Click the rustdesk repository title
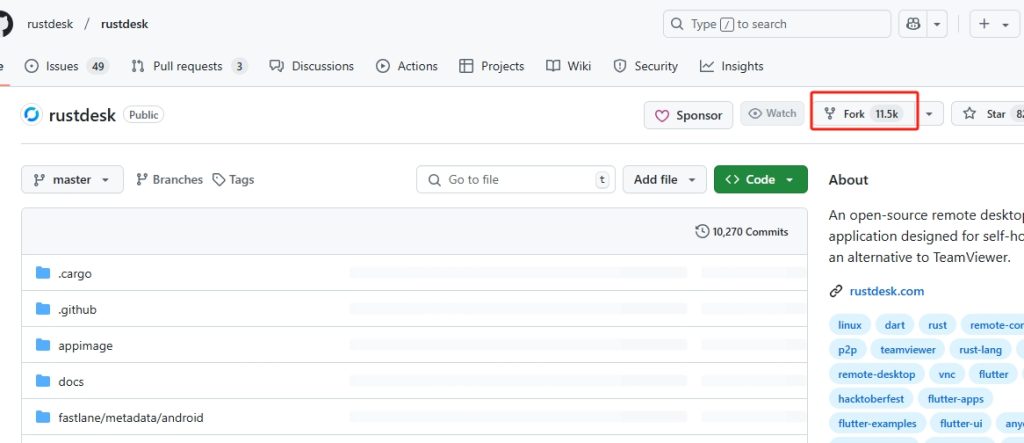This screenshot has height=443, width=1024. [82, 116]
